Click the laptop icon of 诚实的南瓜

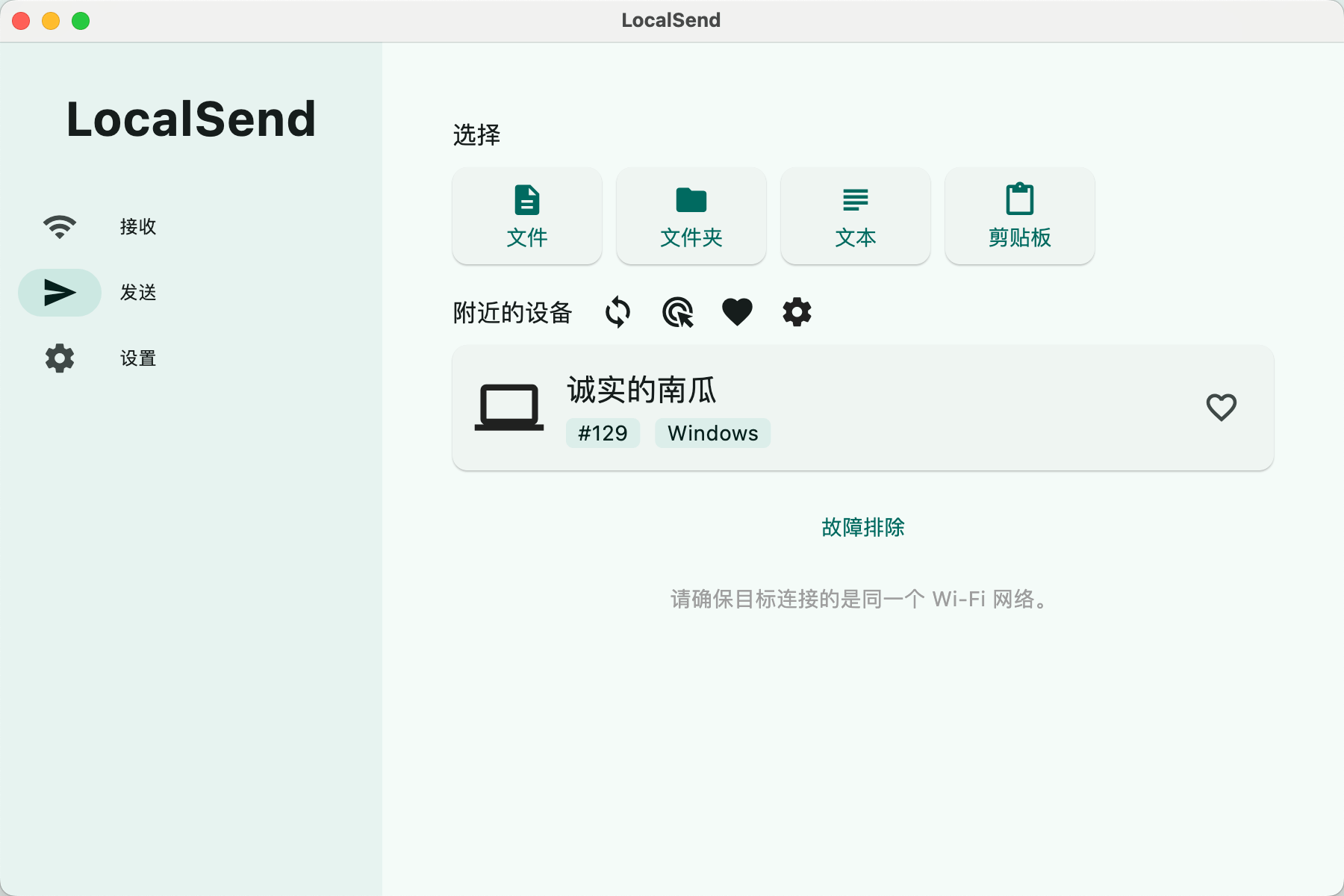tap(509, 408)
